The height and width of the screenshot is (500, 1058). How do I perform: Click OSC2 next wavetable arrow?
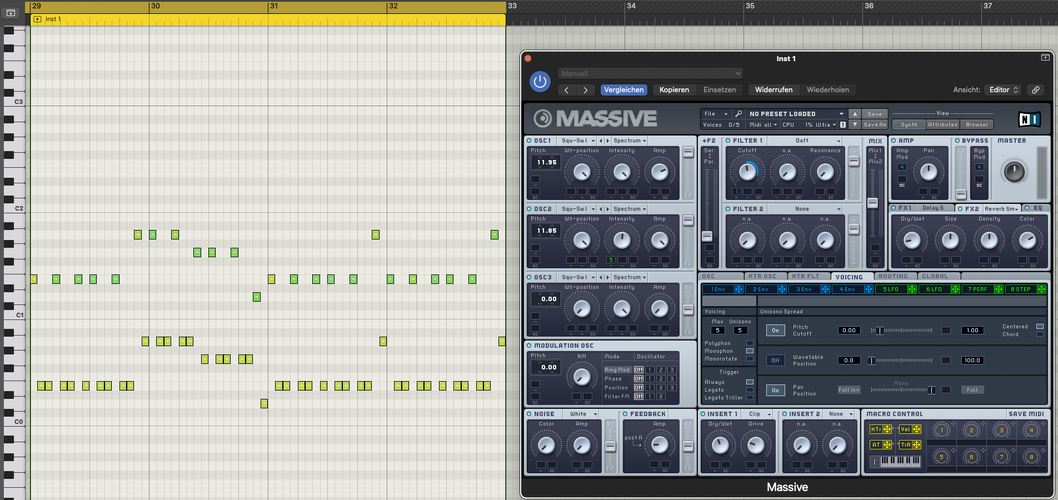(608, 209)
